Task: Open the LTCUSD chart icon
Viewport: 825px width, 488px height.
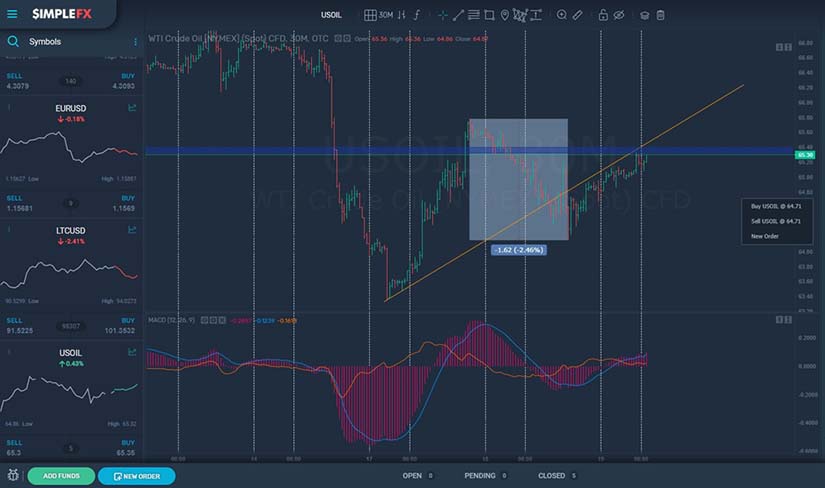Action: coord(132,230)
